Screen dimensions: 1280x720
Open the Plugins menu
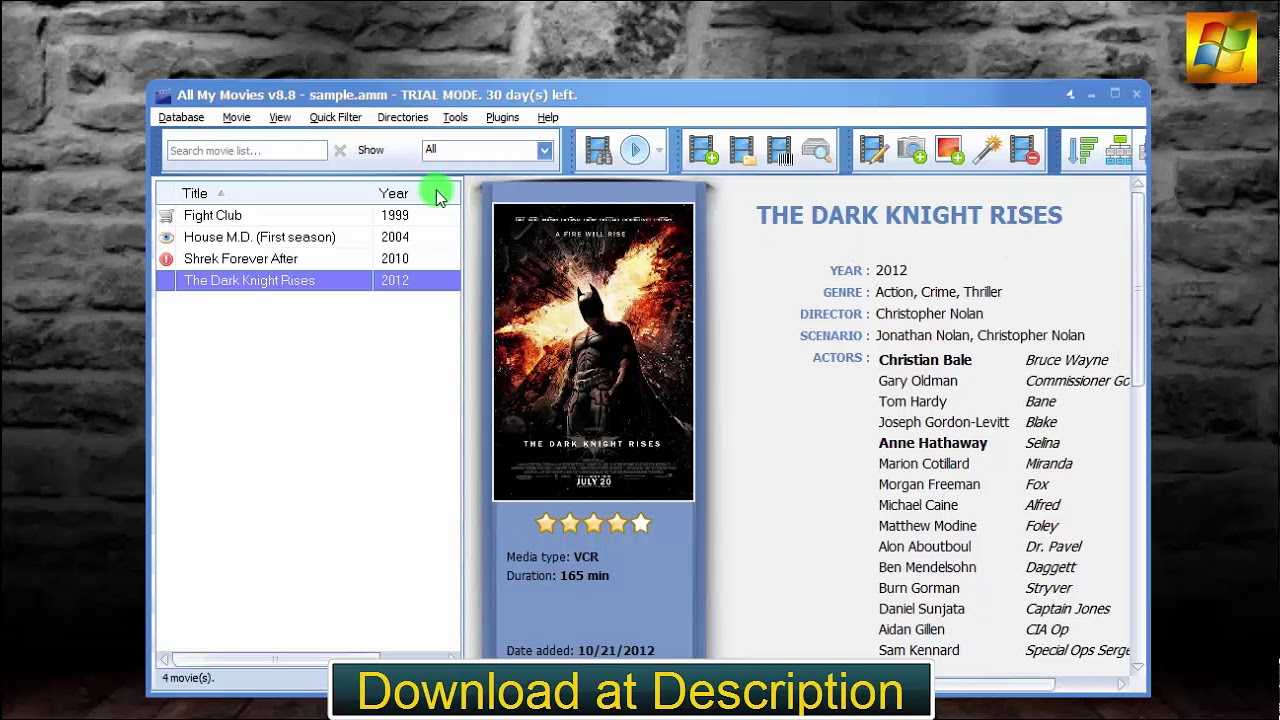(x=502, y=117)
